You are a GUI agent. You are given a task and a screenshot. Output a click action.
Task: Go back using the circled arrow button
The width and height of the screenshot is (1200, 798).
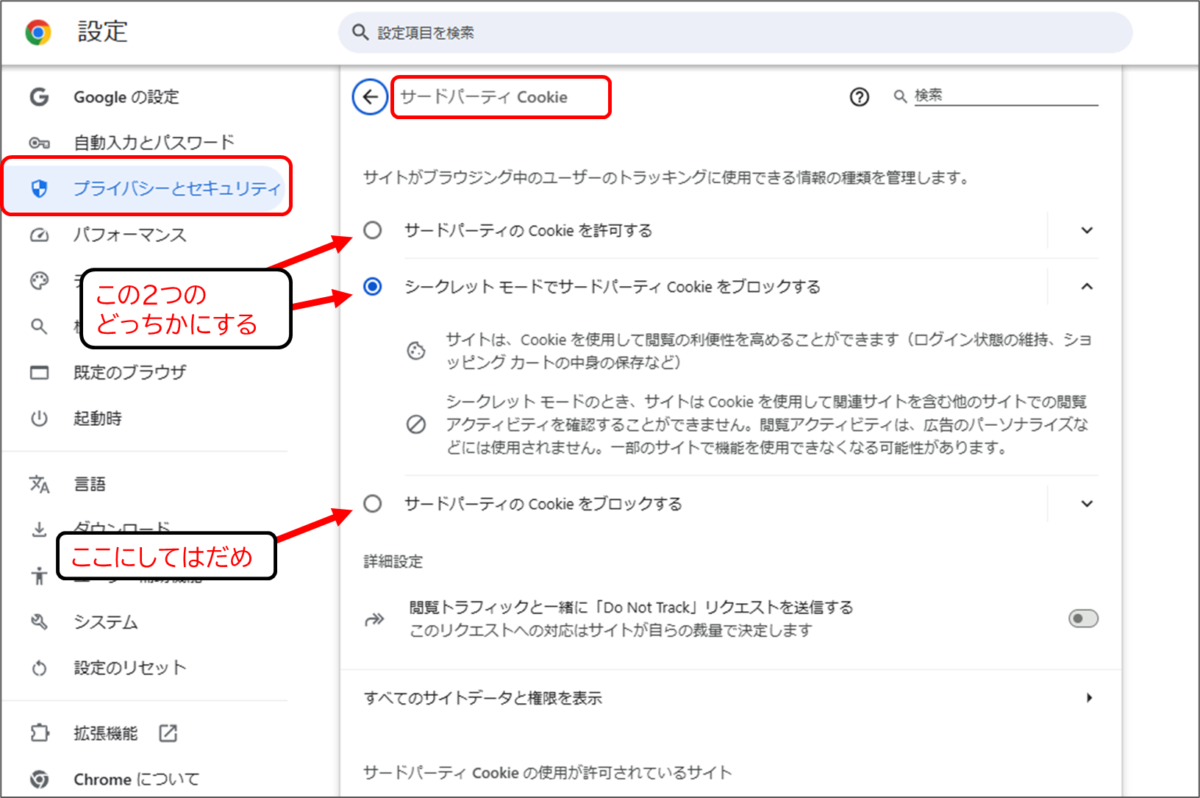coord(370,97)
